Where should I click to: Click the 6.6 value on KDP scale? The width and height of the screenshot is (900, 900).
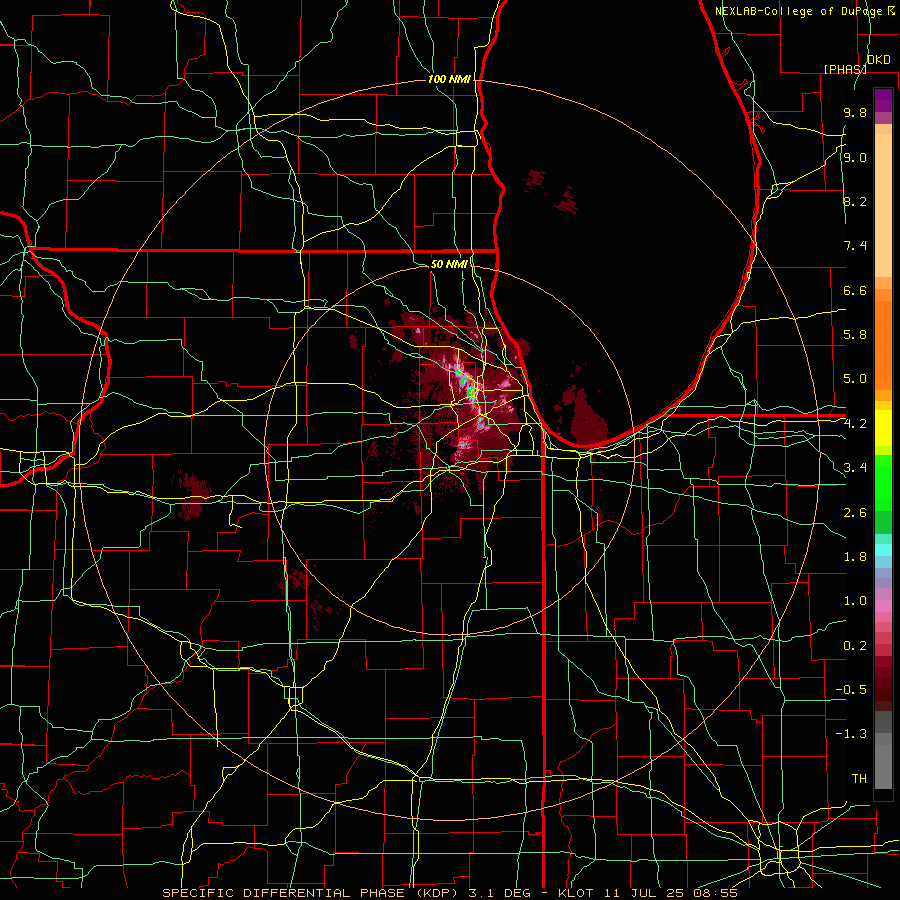[x=855, y=290]
